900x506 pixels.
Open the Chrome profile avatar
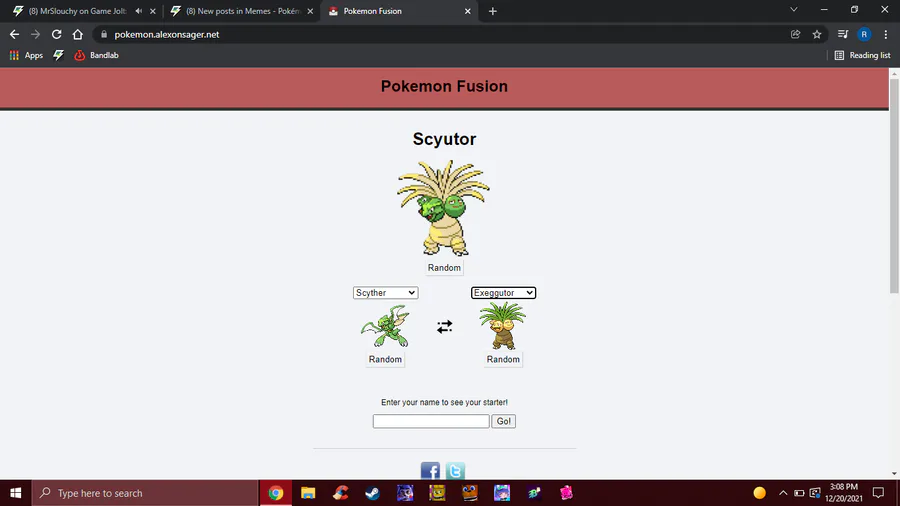pos(864,34)
